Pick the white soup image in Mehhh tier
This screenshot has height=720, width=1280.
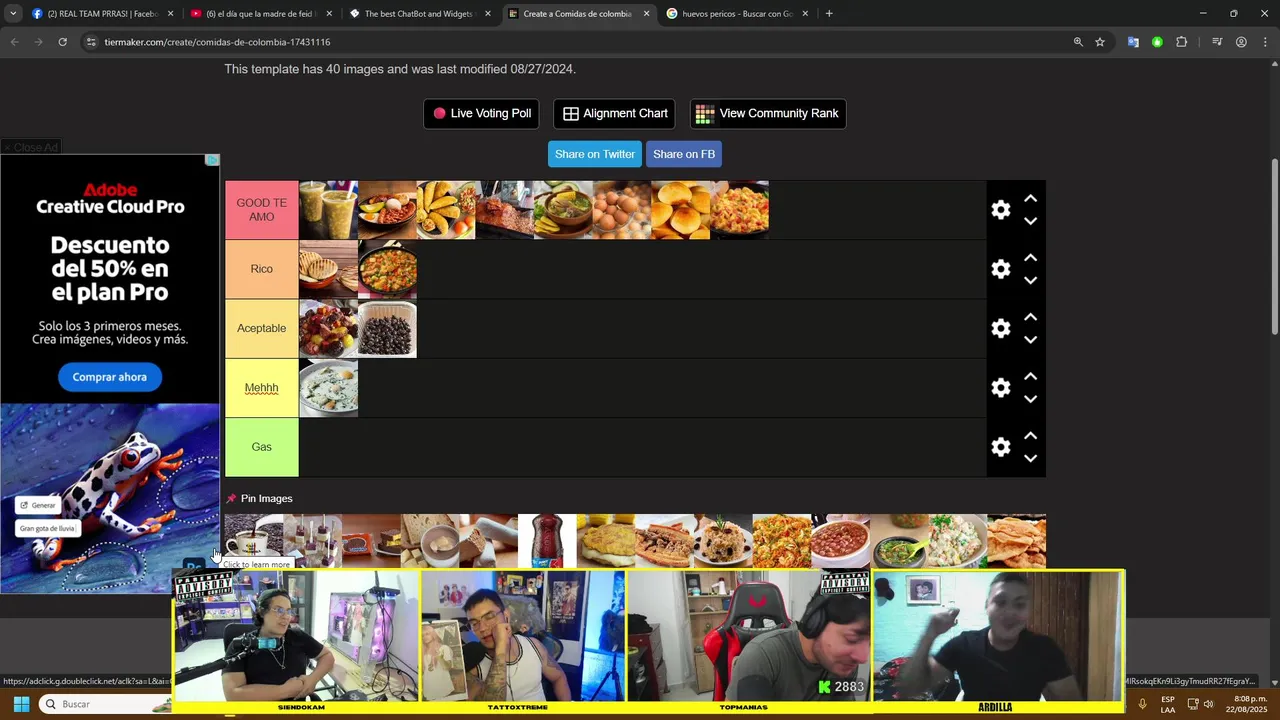[x=328, y=388]
